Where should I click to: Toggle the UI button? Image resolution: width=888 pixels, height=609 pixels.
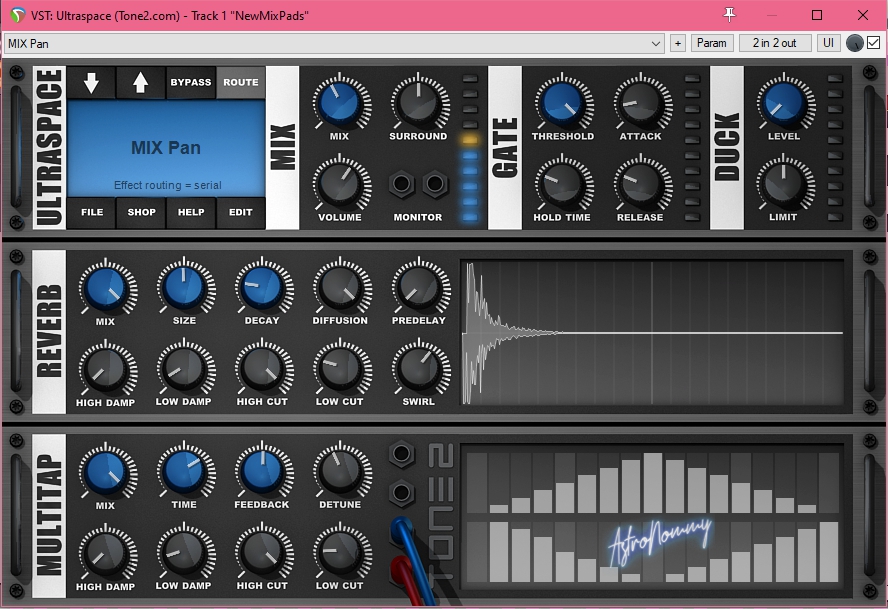829,44
